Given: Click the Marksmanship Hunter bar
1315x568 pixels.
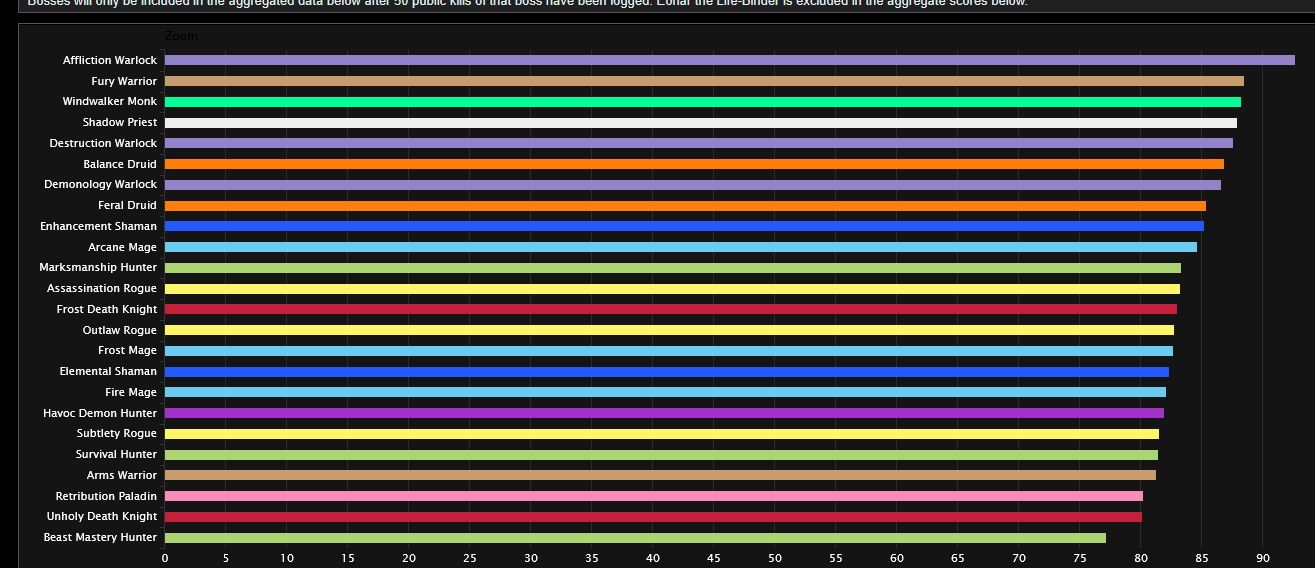Looking at the screenshot, I should (x=673, y=268).
